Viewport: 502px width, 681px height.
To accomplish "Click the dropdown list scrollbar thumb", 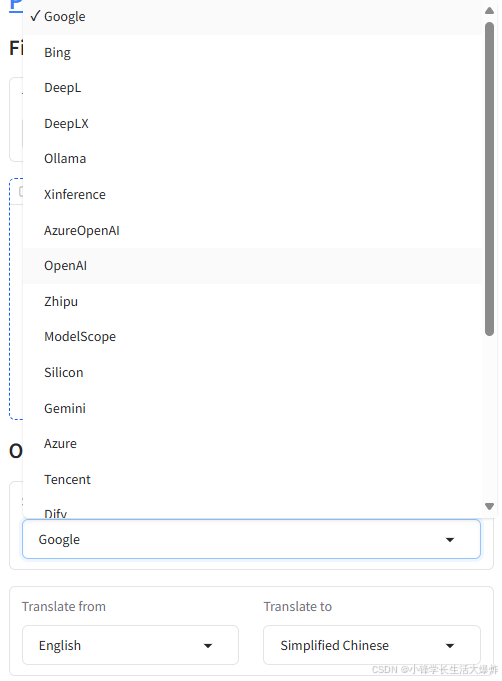I will point(489,179).
